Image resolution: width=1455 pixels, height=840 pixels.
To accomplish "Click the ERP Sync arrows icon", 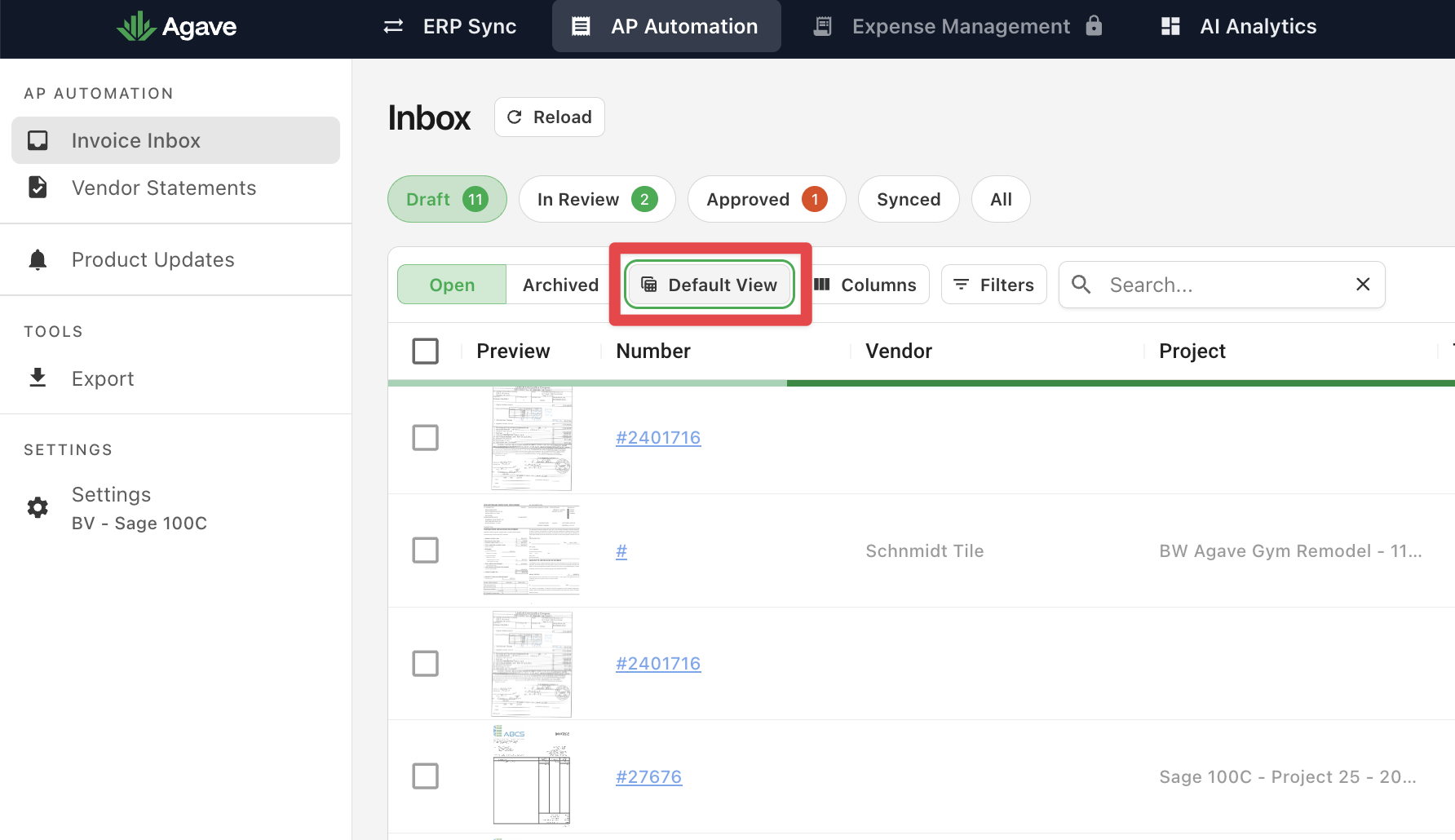I will click(394, 27).
